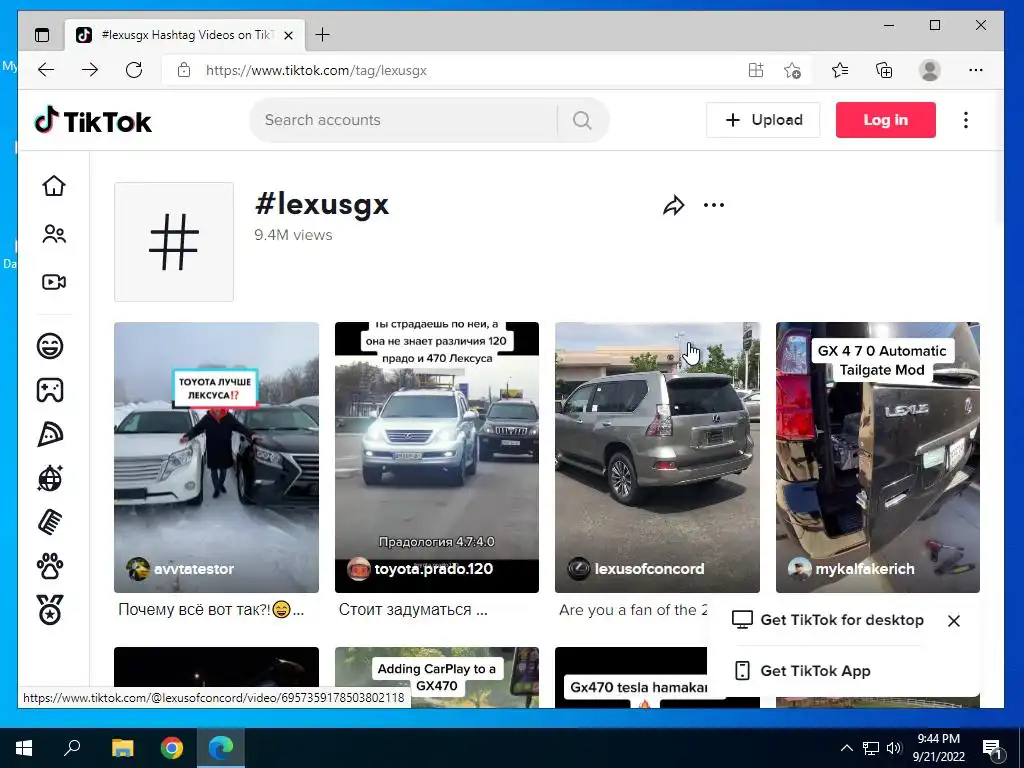Open the TikTok logo home link

(x=93, y=121)
